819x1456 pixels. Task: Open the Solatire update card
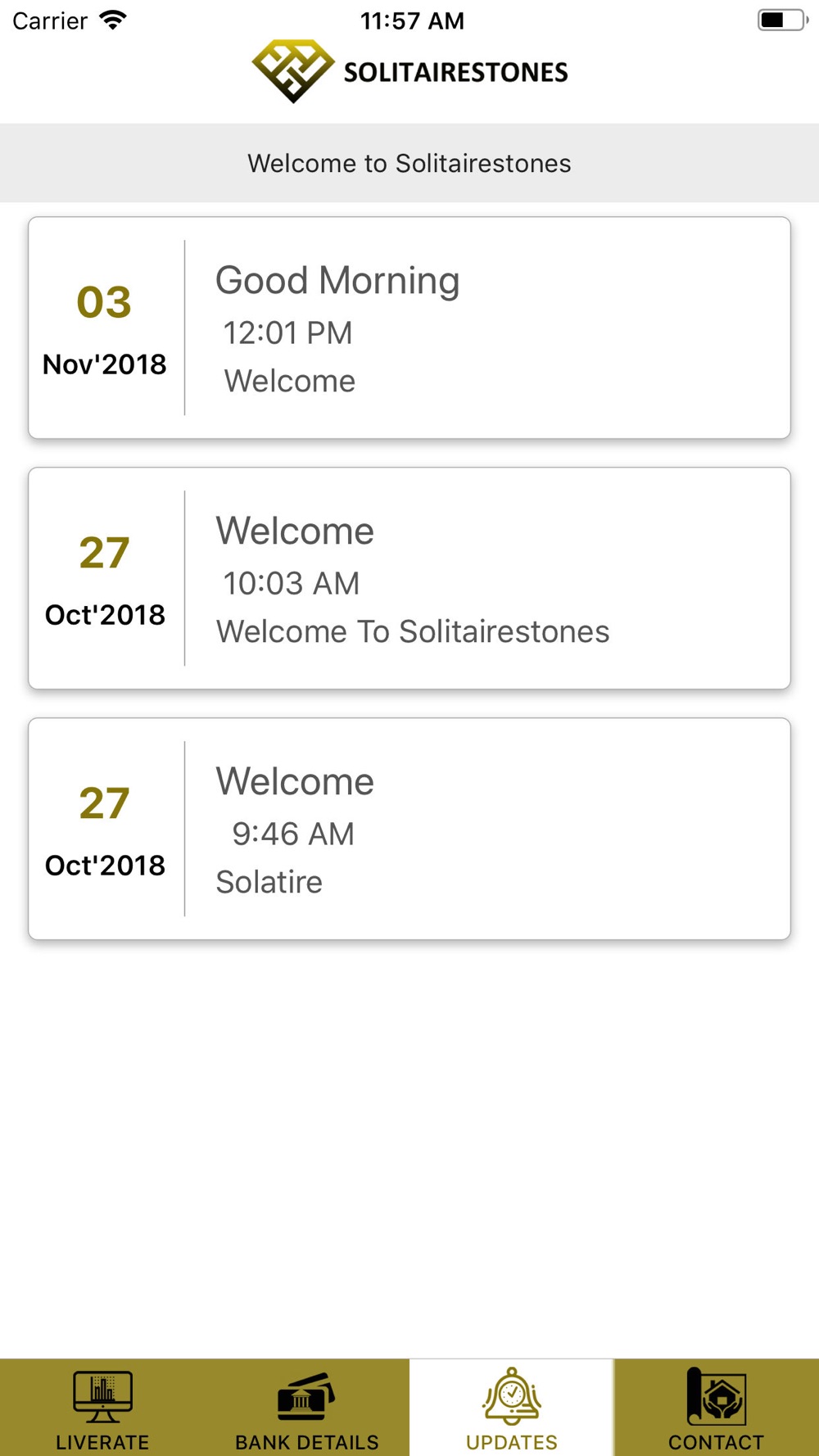(409, 829)
